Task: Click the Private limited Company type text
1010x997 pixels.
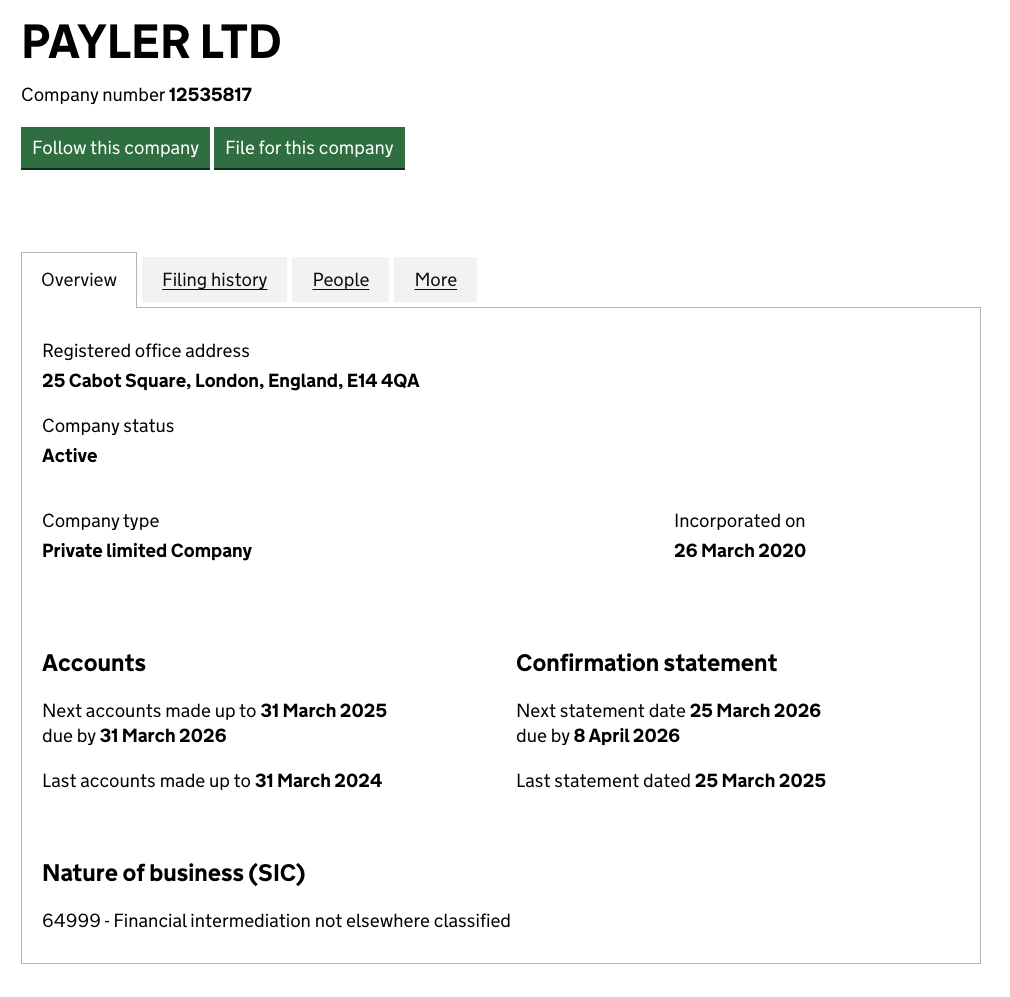Action: tap(147, 551)
